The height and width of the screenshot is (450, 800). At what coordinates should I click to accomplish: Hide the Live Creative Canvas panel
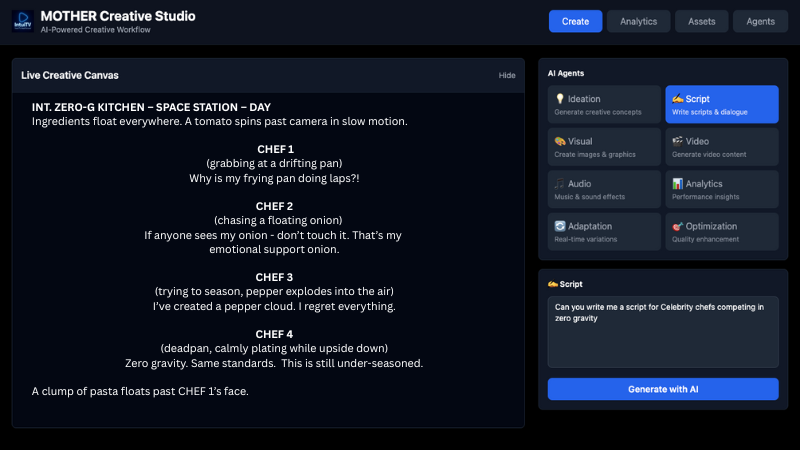[x=507, y=75]
